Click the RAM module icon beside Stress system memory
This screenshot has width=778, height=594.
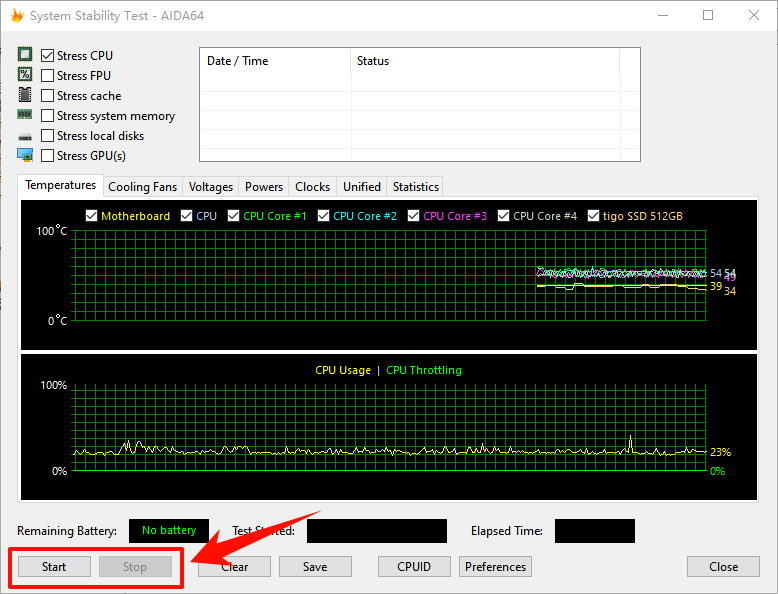(25, 115)
